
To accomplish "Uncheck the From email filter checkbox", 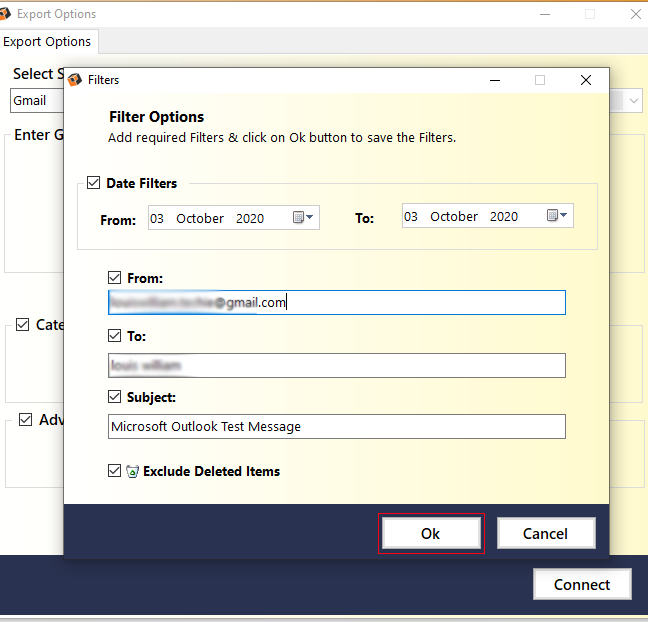I will 115,278.
